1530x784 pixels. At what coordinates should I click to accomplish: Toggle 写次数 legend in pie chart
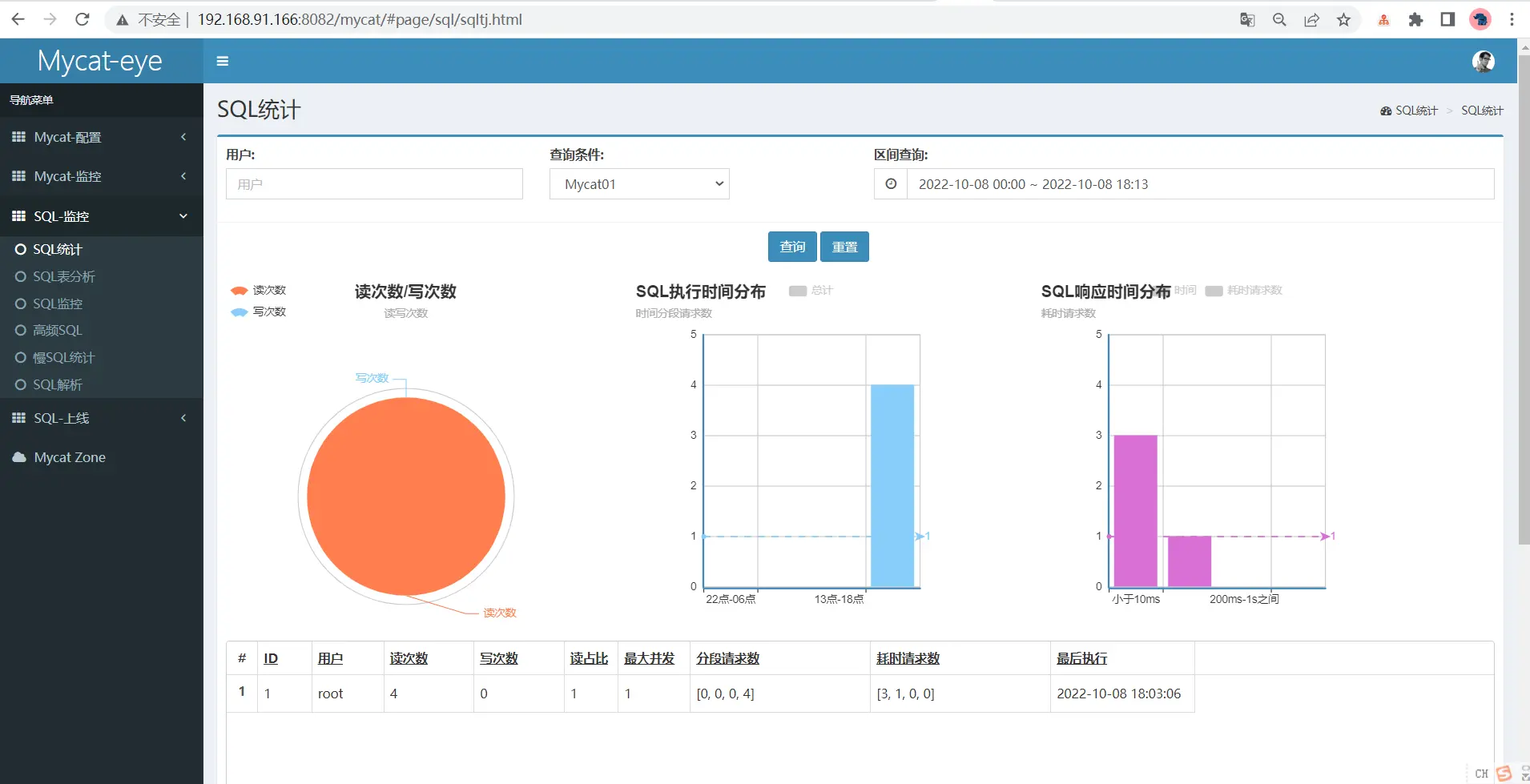tap(259, 312)
